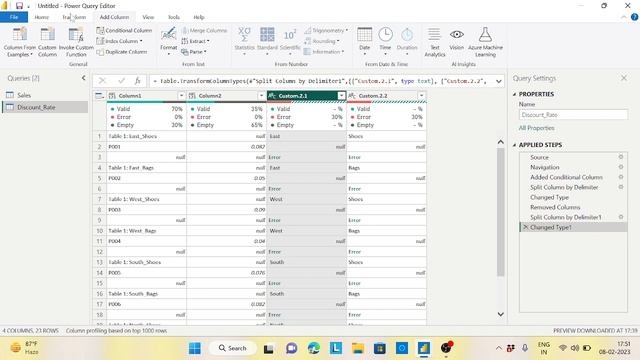Select the Discount_Rate query
The image size is (640, 360).
(45, 107)
